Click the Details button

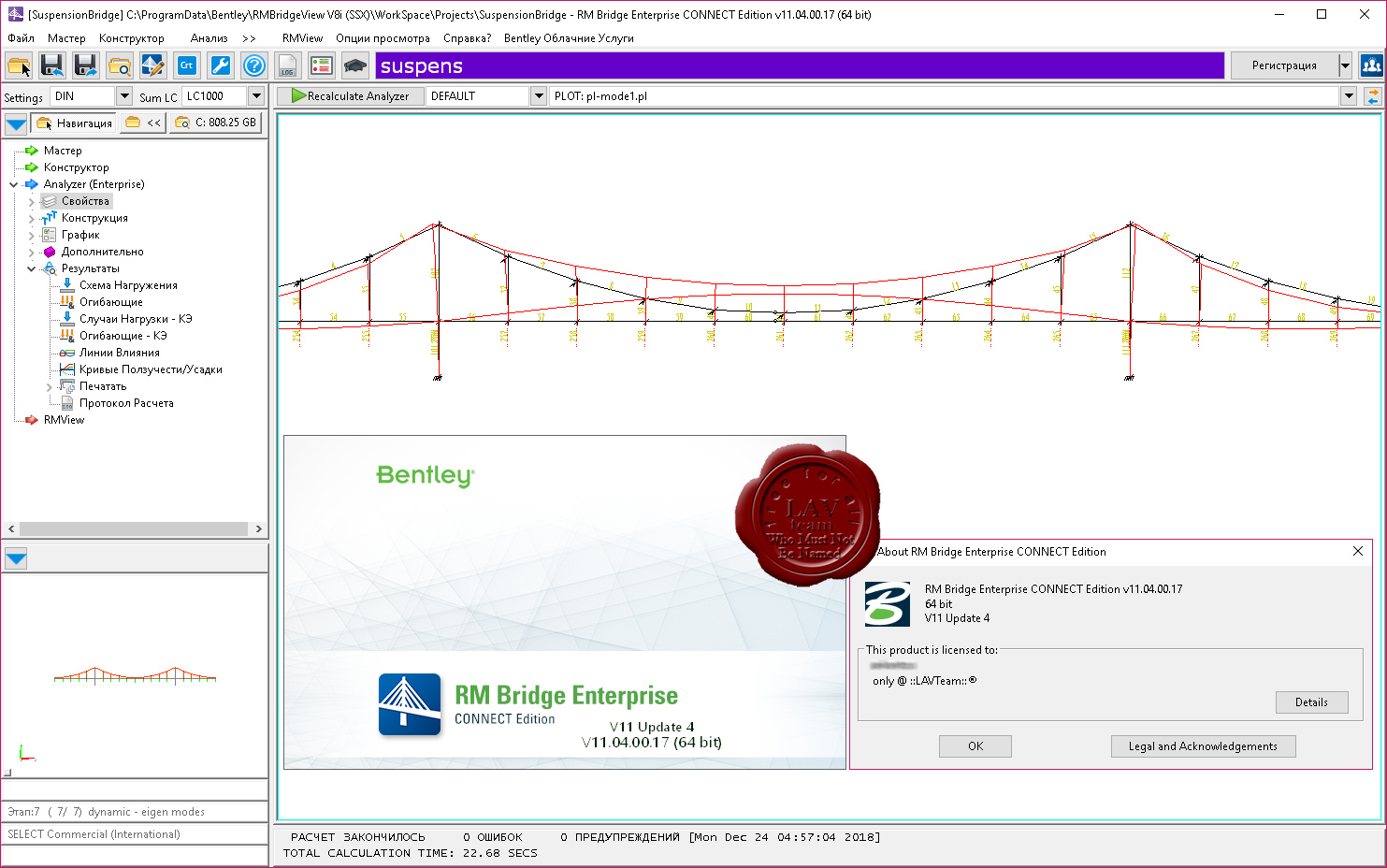[1311, 702]
